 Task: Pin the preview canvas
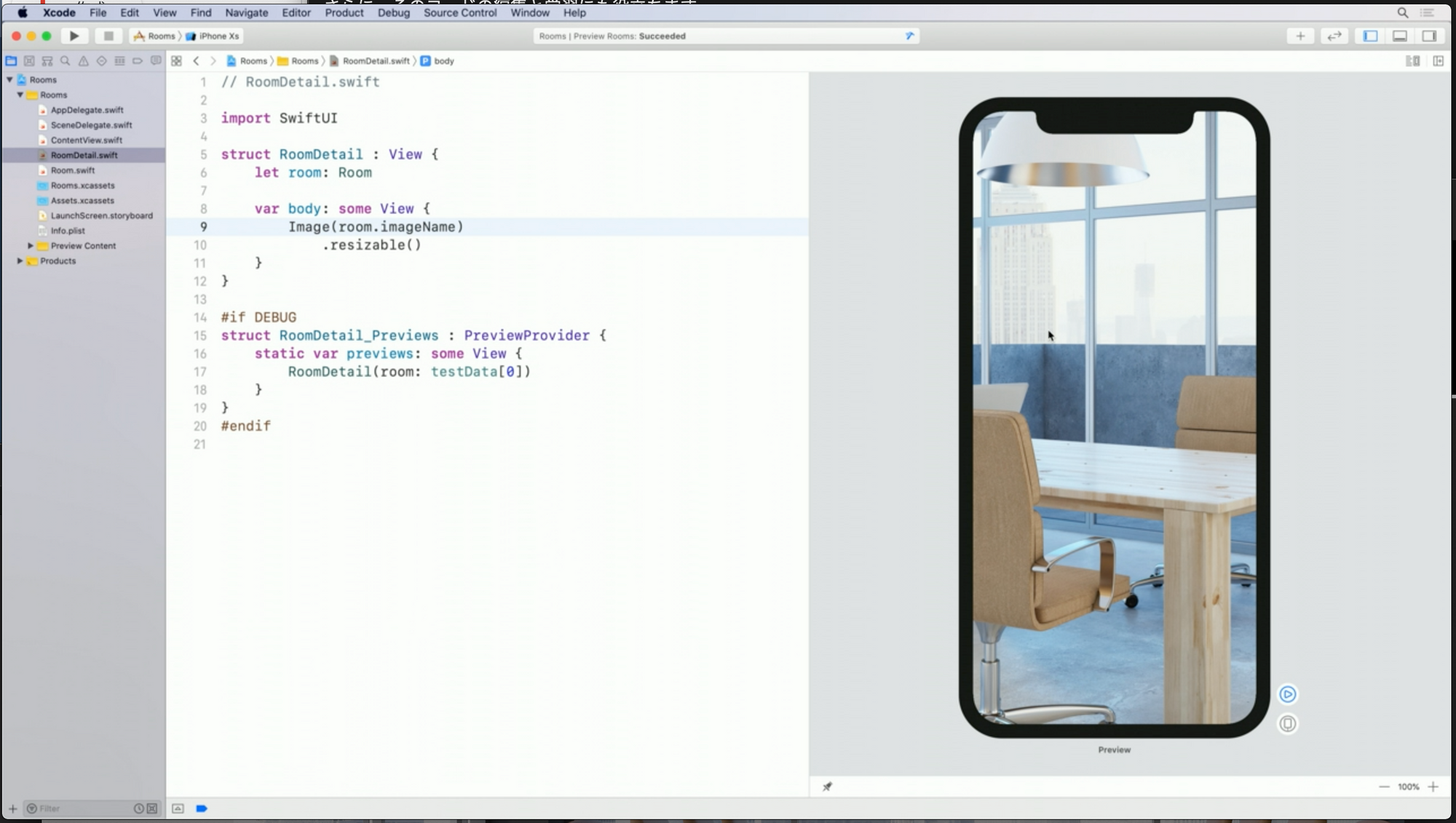[827, 787]
